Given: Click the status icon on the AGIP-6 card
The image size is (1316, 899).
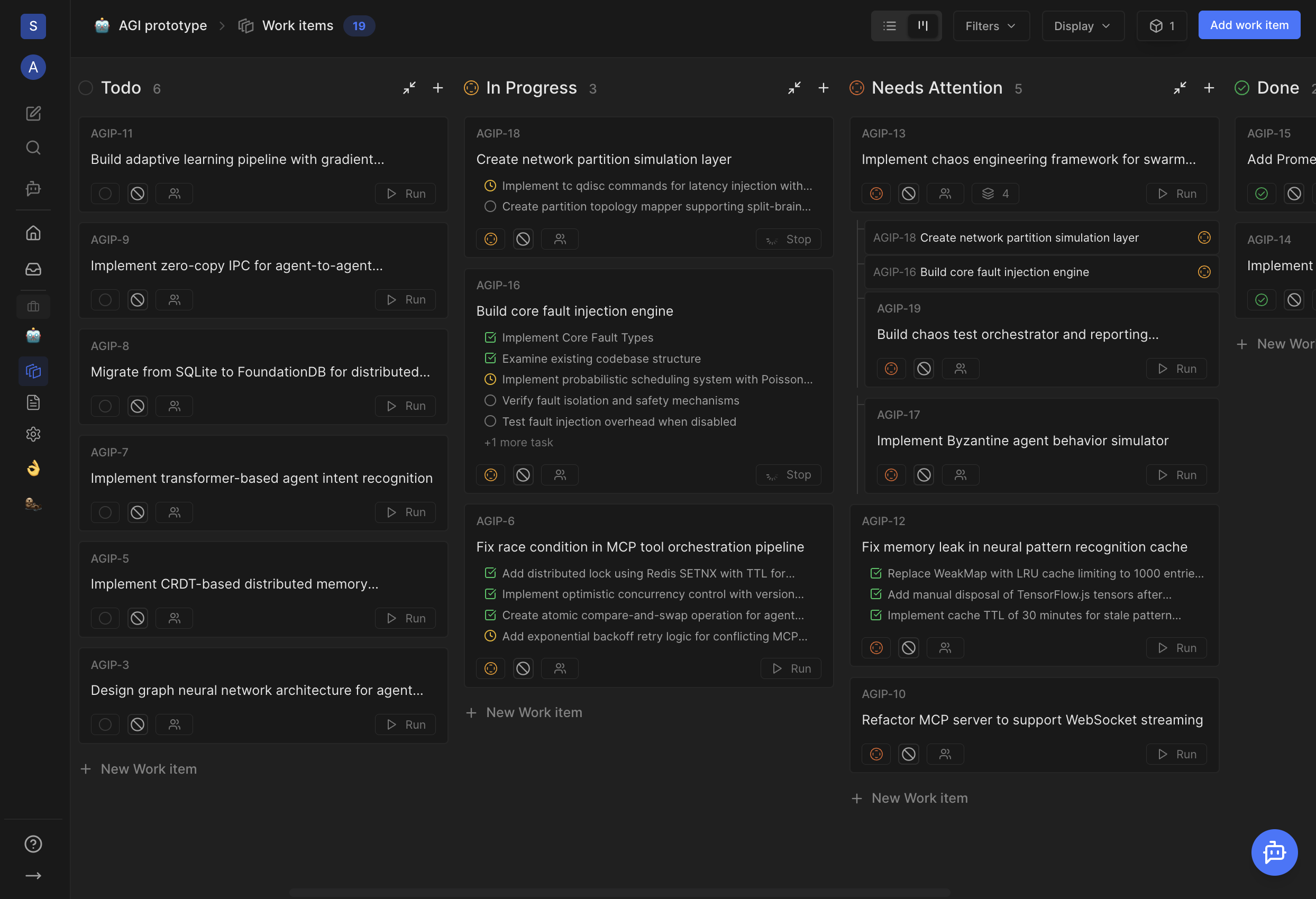Looking at the screenshot, I should coord(490,668).
